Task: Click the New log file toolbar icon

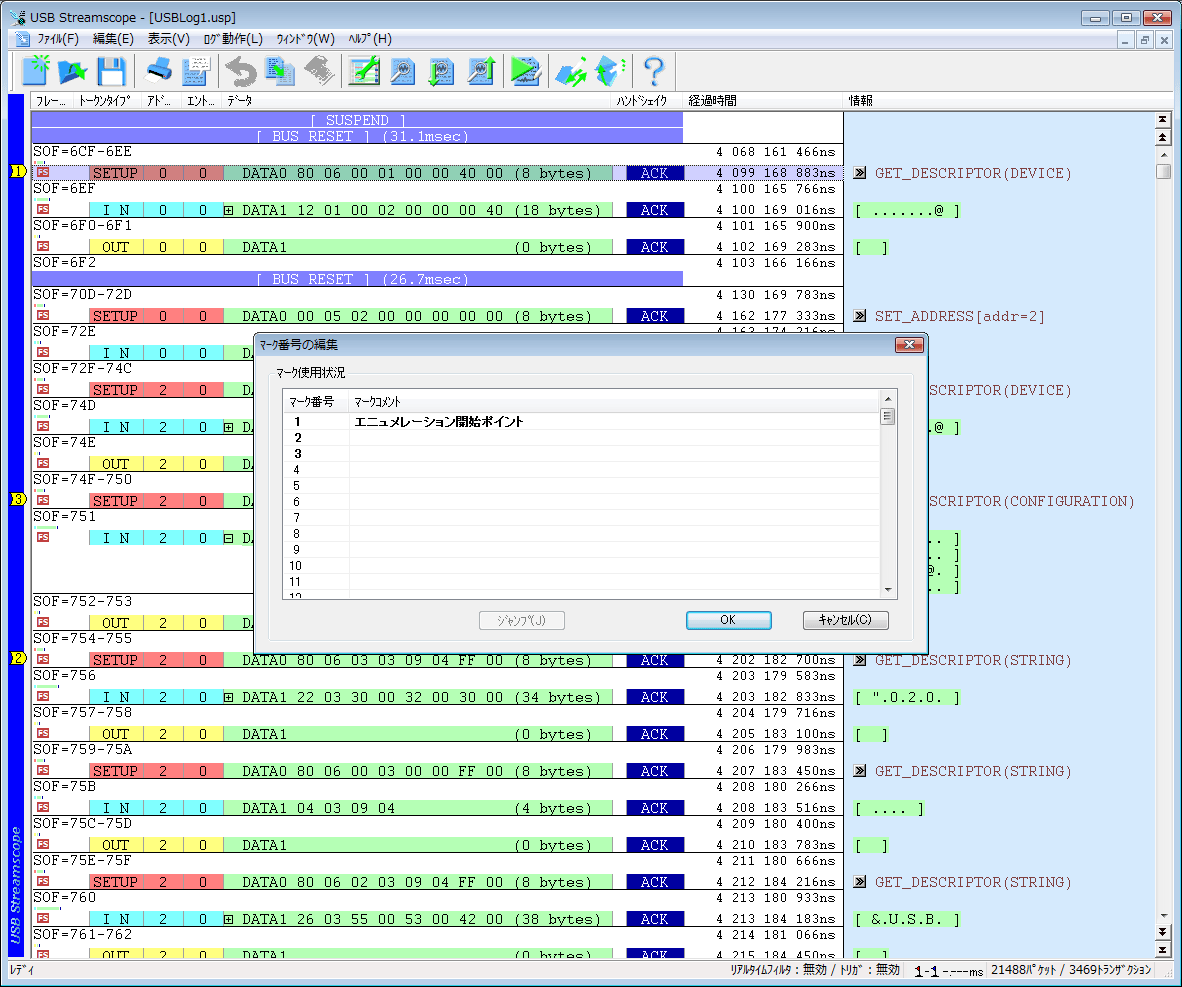Action: (x=35, y=71)
